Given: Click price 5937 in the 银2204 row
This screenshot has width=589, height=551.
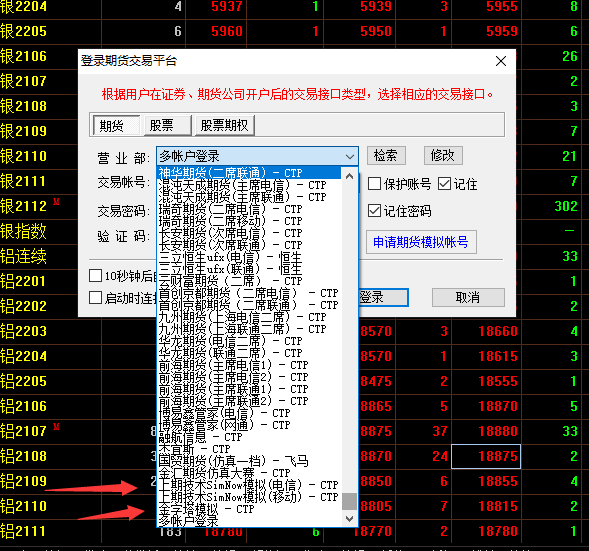Looking at the screenshot, I should click(227, 6).
